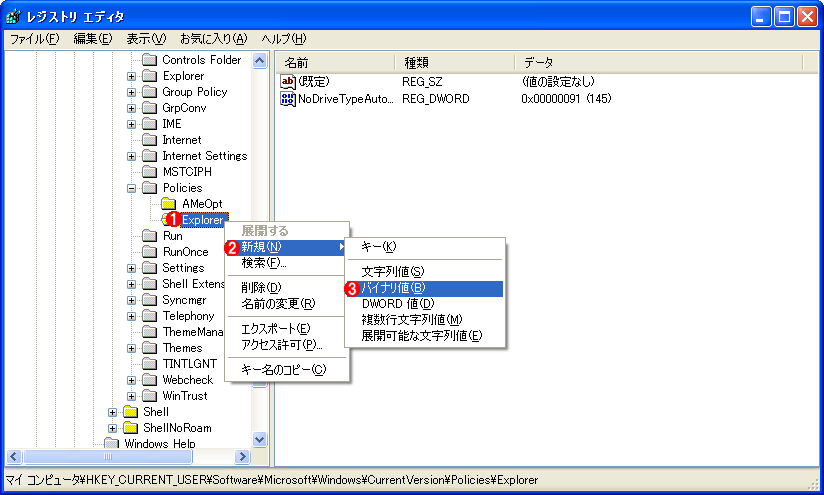
Task: Choose 文字列値(S) in the submenu
Action: pos(425,272)
